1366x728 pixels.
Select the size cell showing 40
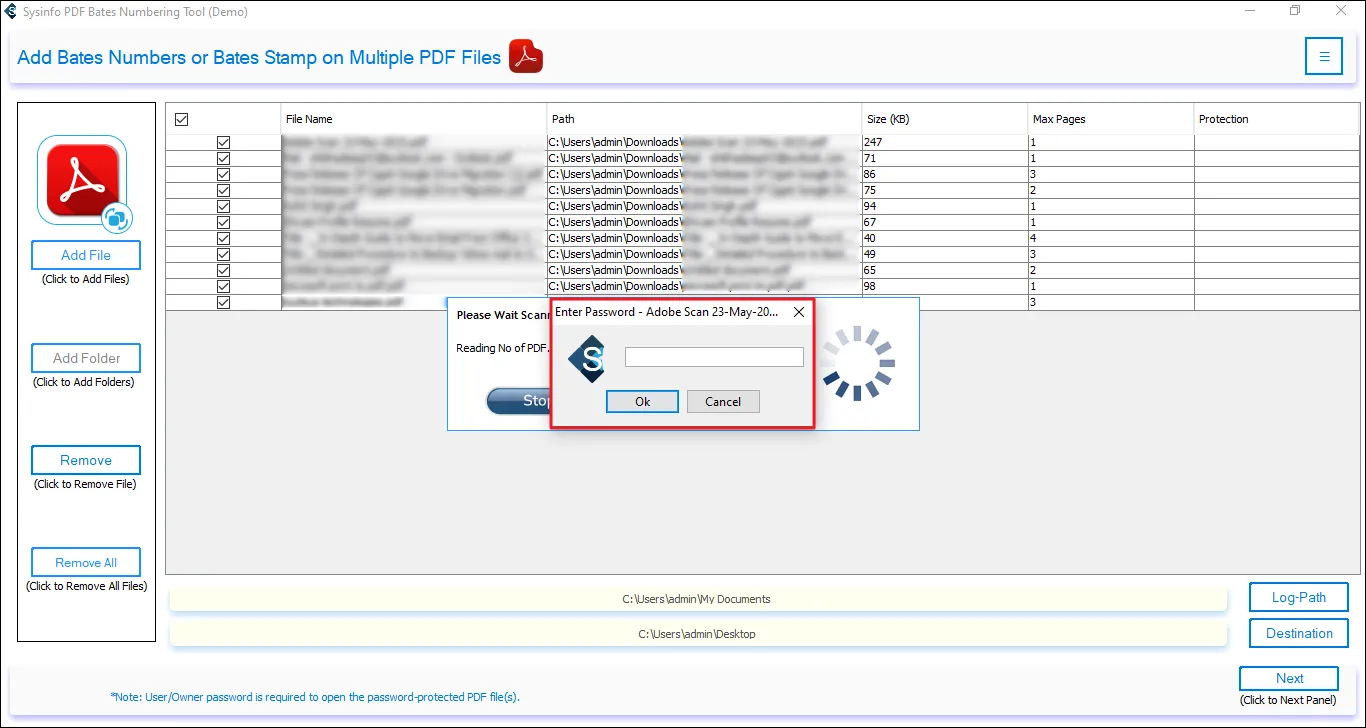[945, 238]
